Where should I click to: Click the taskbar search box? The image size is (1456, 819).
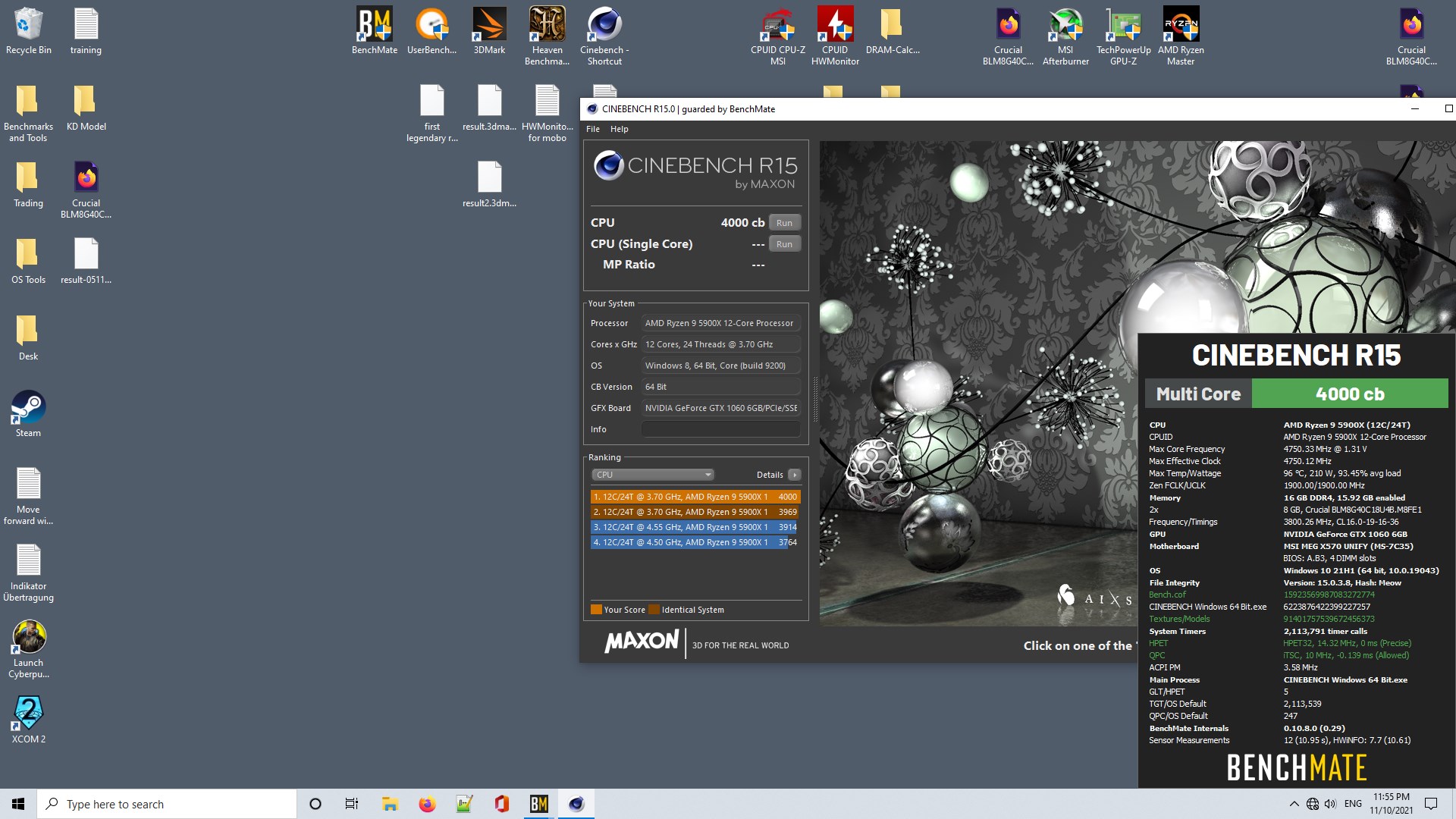pos(167,804)
